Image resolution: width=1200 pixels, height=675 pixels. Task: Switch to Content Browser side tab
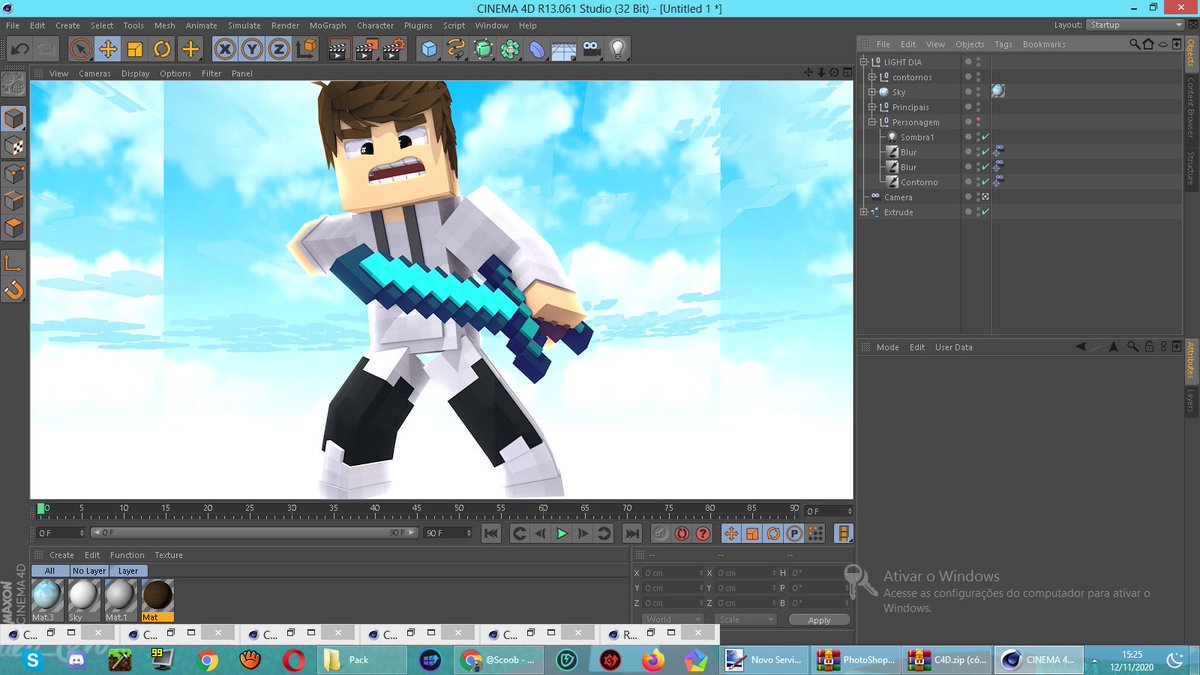[x=1190, y=110]
